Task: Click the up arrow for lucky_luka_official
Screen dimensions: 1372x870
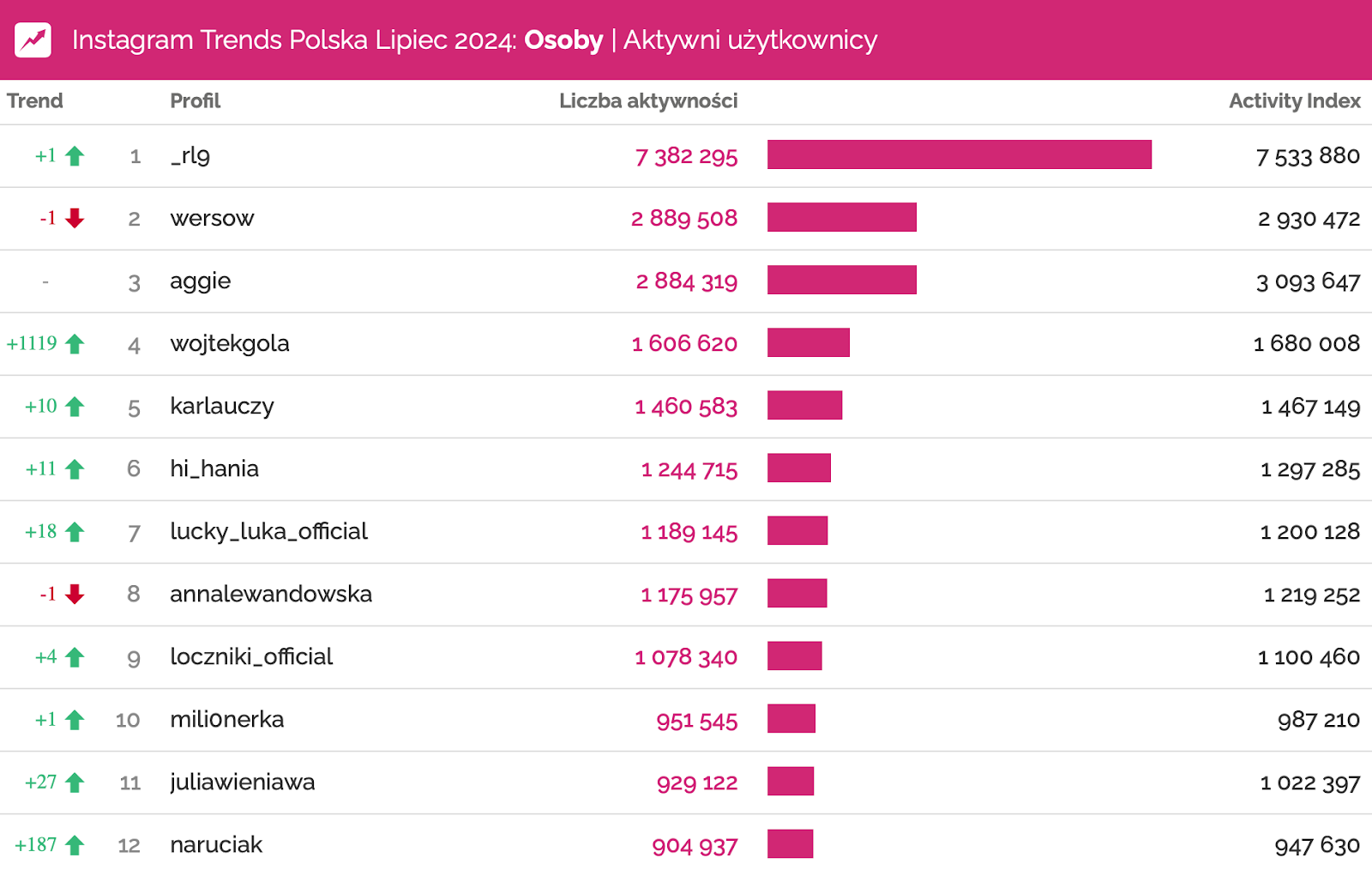Action: tap(75, 532)
